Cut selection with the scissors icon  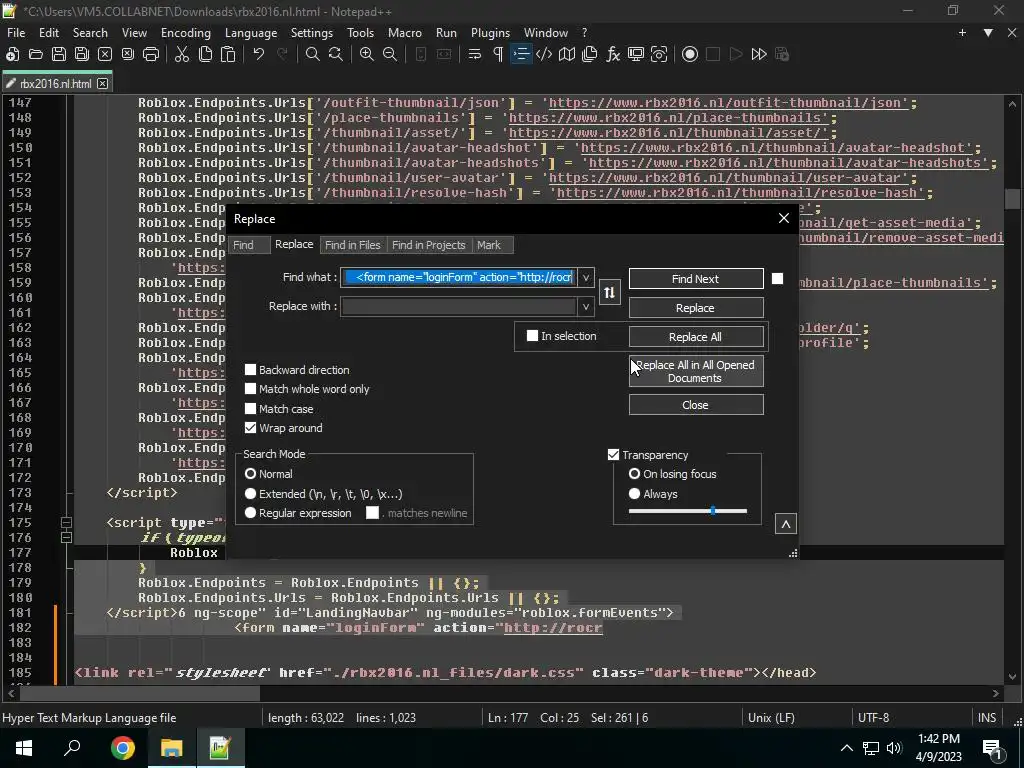tap(182, 54)
